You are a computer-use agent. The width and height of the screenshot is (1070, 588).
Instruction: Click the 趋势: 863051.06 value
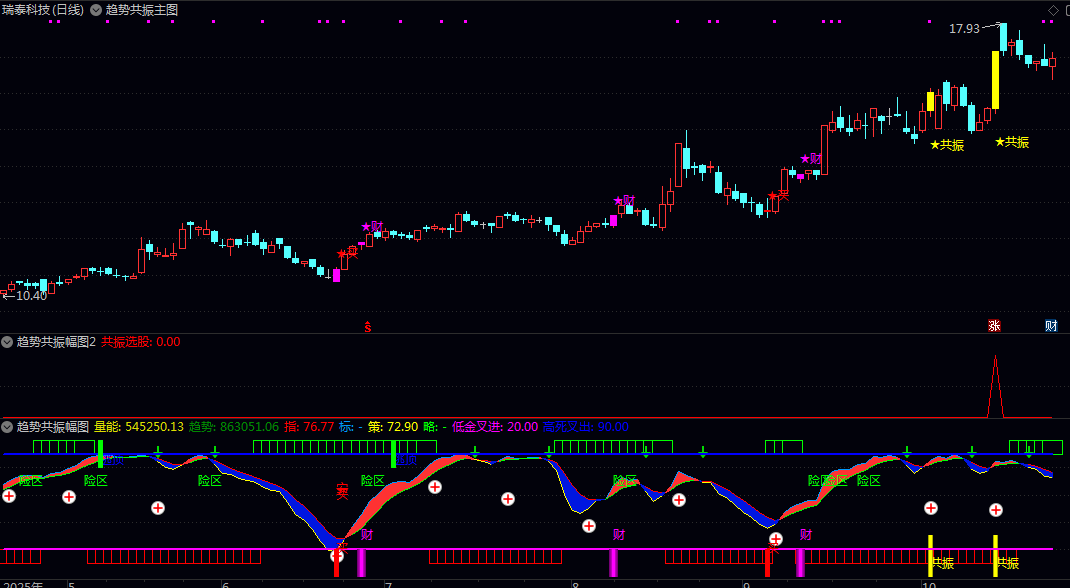tap(234, 427)
